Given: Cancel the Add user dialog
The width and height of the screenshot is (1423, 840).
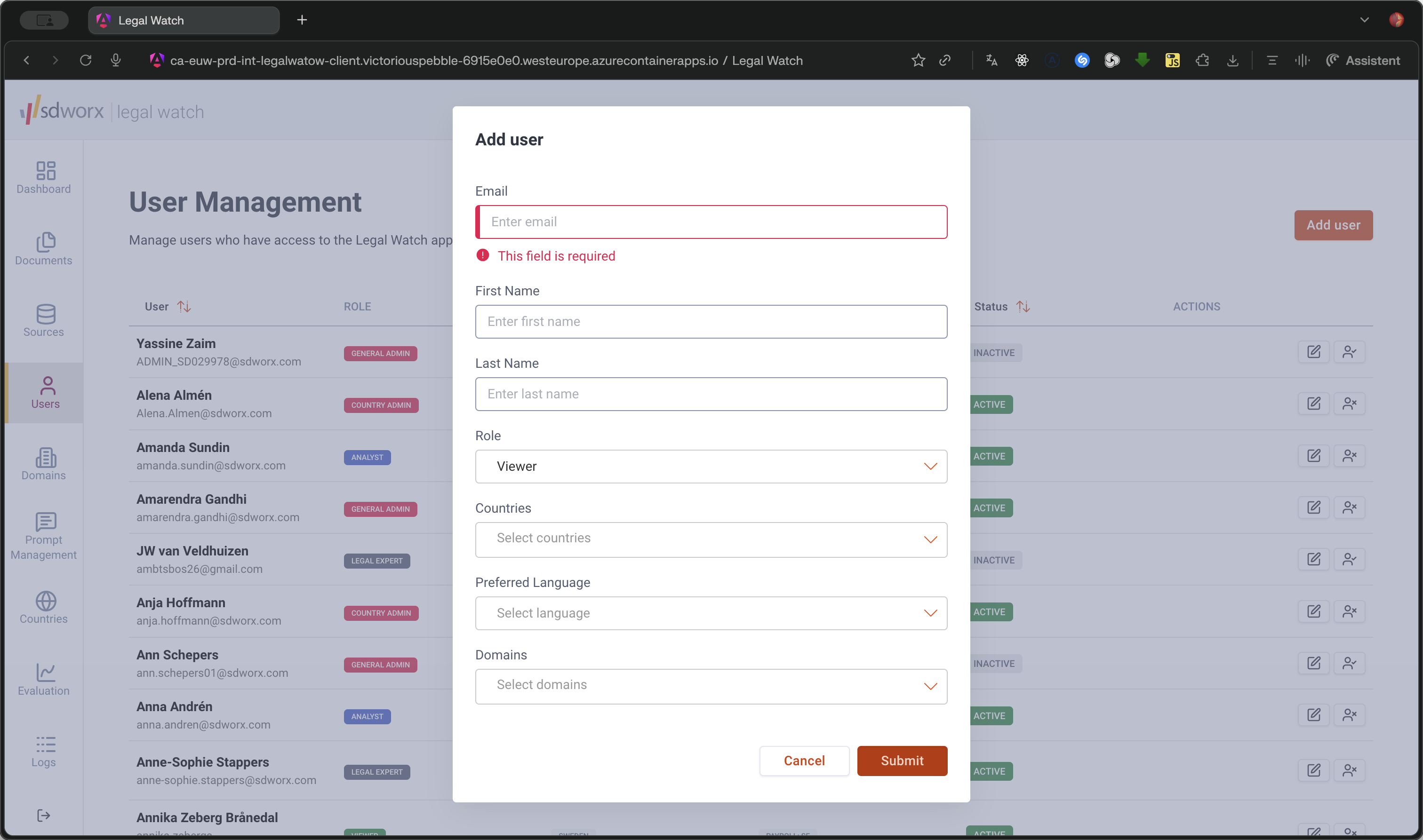Looking at the screenshot, I should [x=804, y=761].
